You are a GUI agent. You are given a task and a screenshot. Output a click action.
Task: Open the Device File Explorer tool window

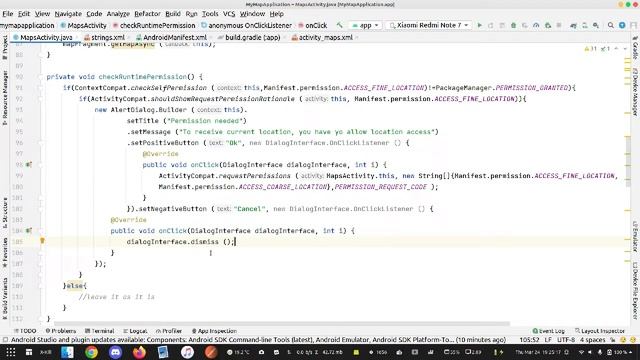(x=636, y=290)
